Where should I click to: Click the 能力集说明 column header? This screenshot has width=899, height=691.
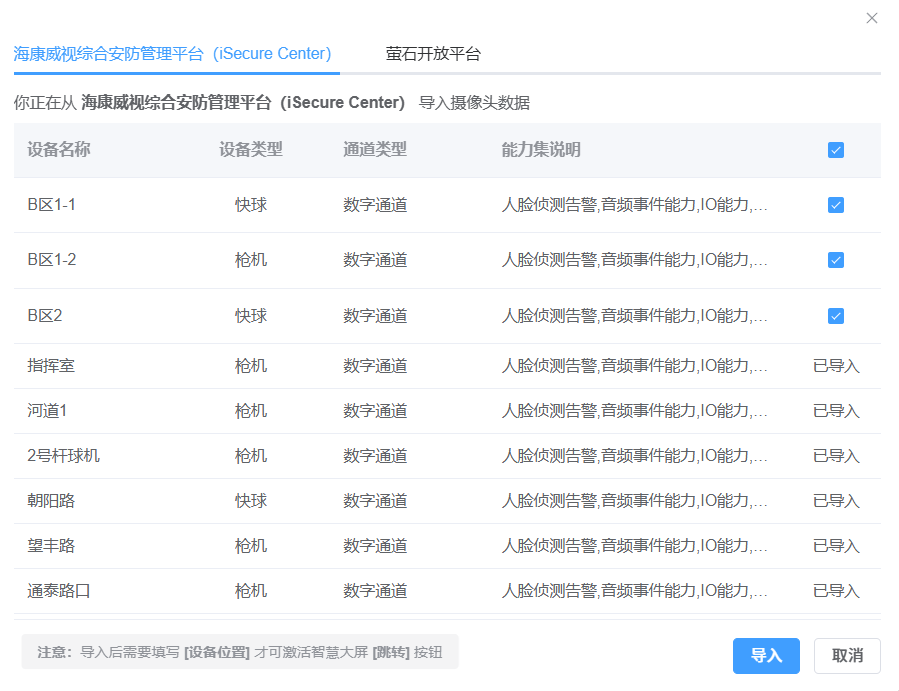pyautogui.click(x=541, y=150)
